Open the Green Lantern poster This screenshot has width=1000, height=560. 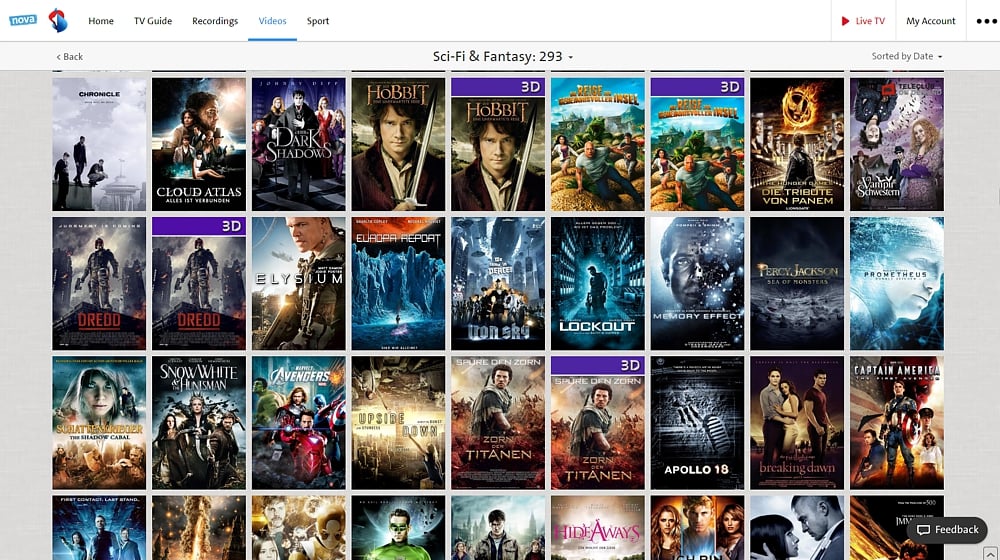click(x=398, y=527)
